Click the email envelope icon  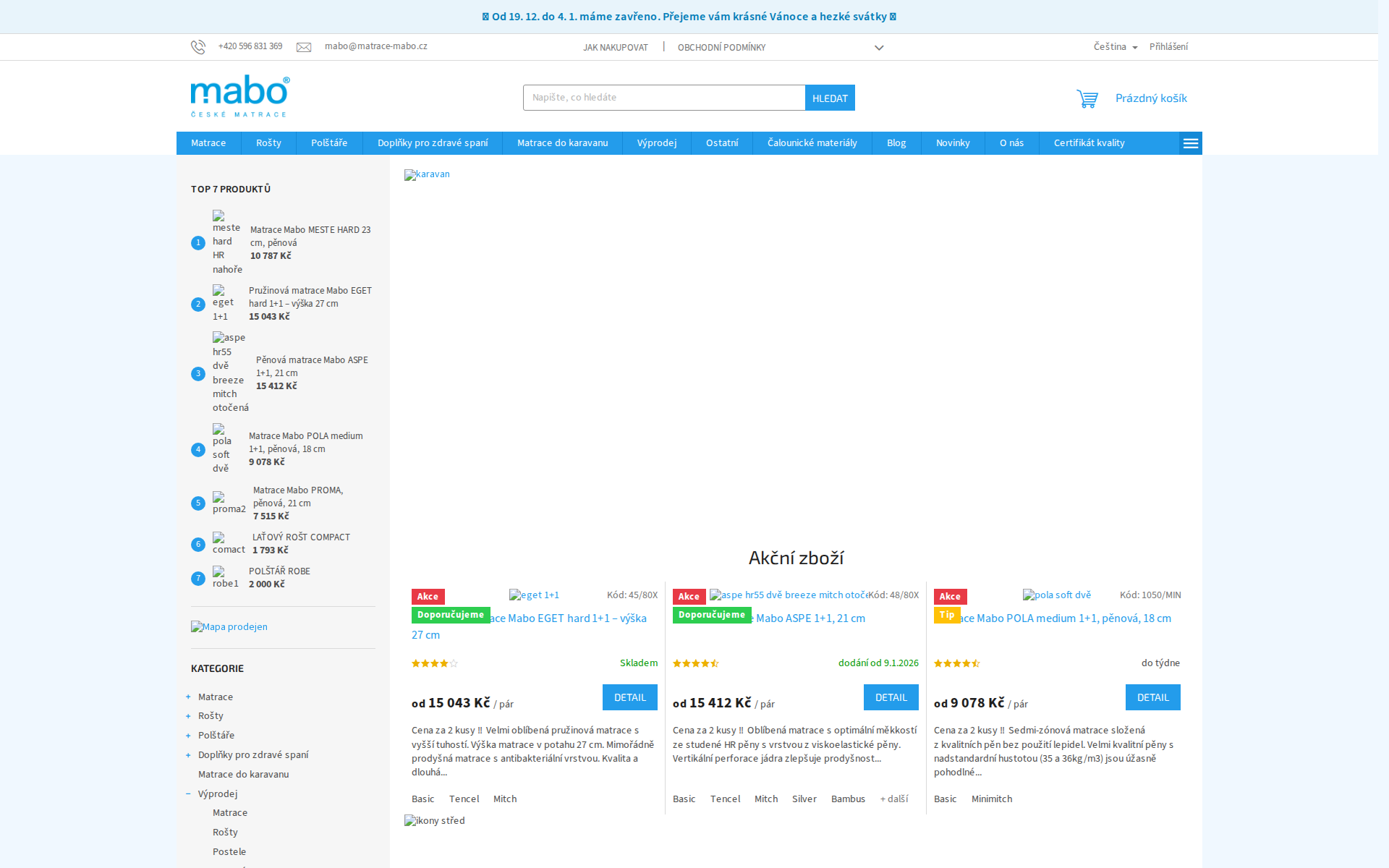(304, 47)
